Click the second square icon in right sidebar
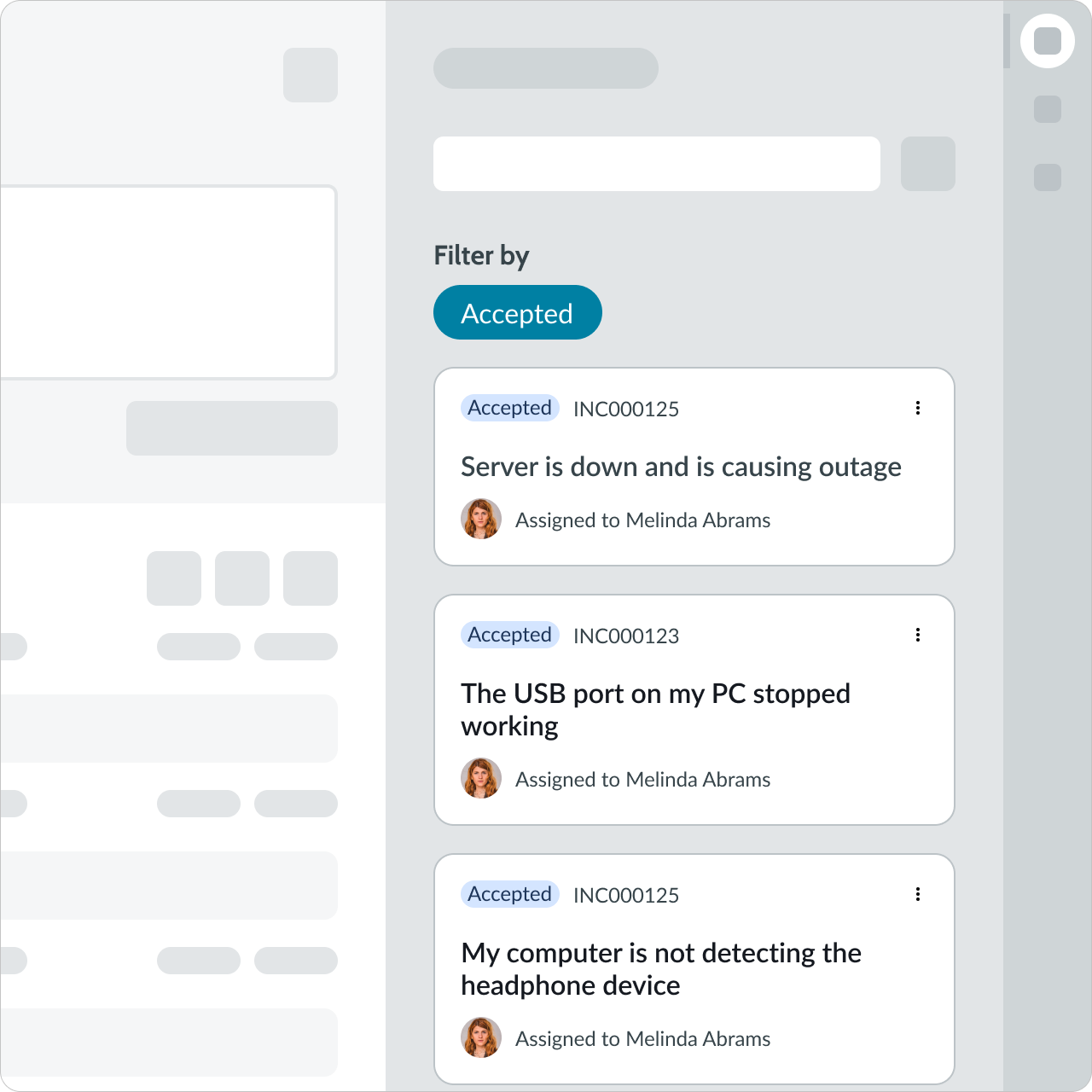 click(x=1048, y=109)
